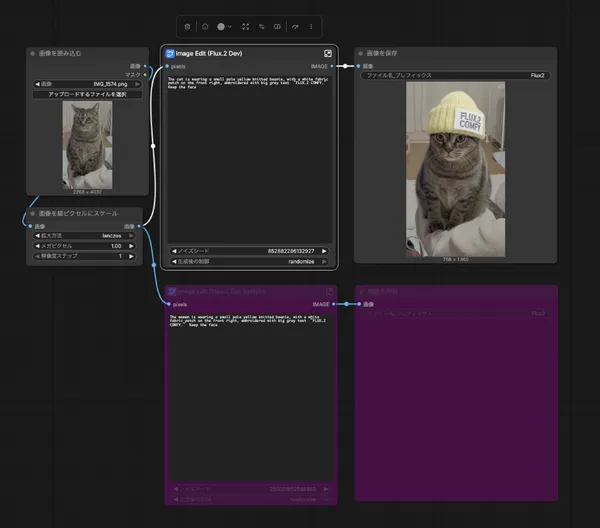Click the output cat image with yellow beanie
600x528 pixels.
455,168
